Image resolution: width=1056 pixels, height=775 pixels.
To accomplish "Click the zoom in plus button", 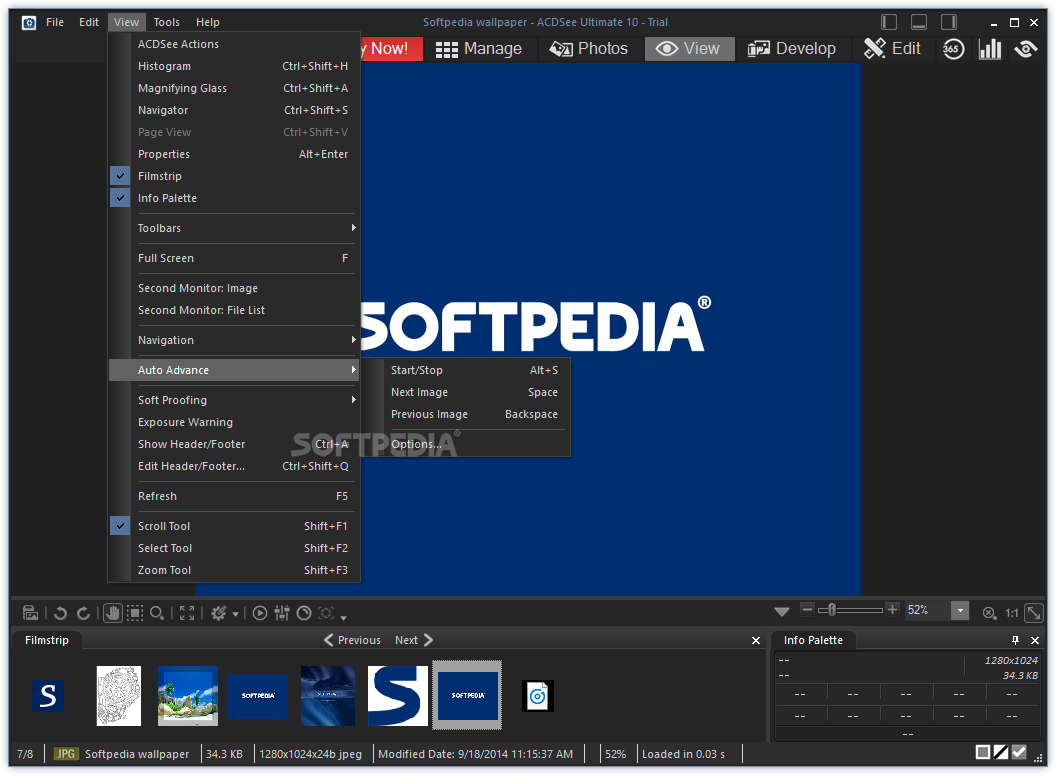I will 892,609.
